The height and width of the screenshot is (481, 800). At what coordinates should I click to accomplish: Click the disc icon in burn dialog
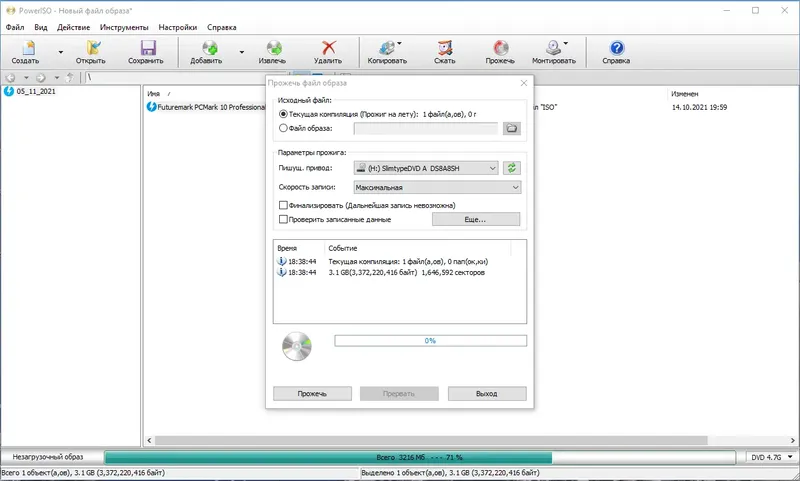click(297, 346)
